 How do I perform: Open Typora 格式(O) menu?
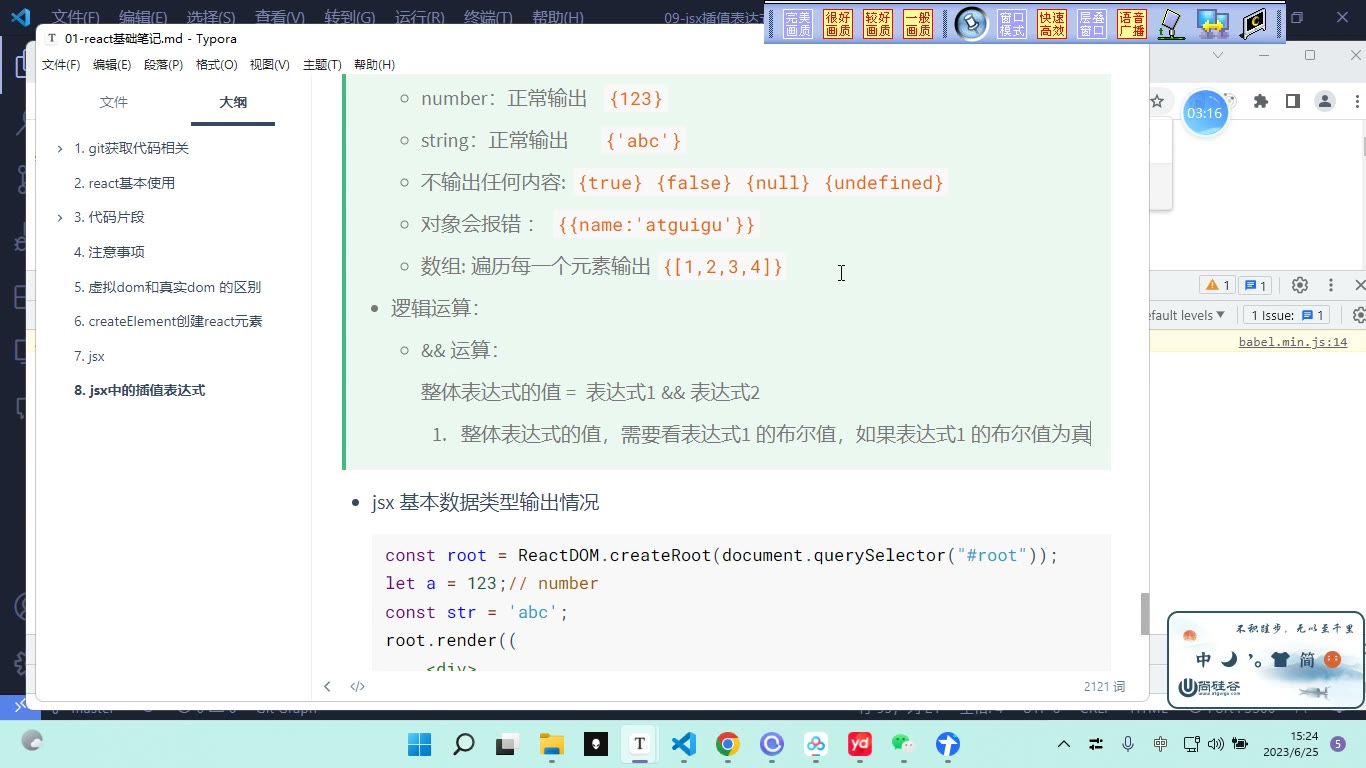coord(217,65)
